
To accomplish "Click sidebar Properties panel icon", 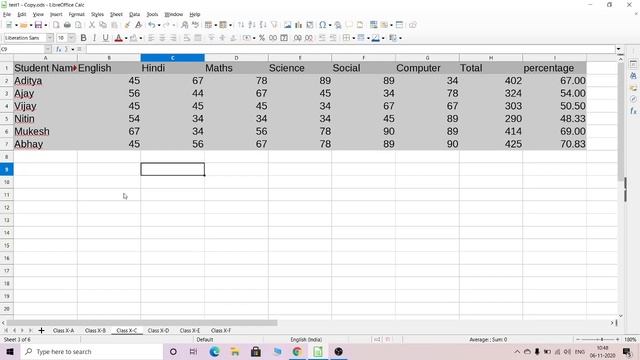I will point(633,64).
